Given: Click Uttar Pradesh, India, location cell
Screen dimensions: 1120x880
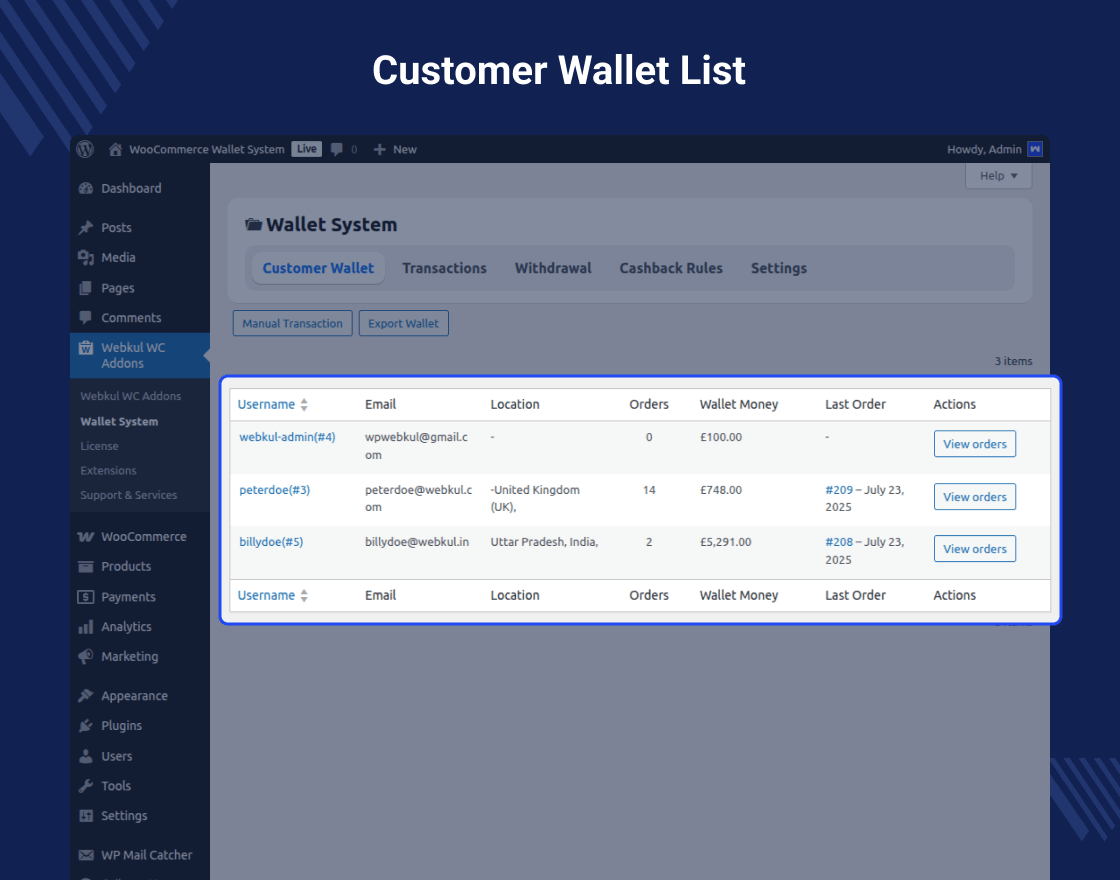Looking at the screenshot, I should click(x=544, y=542).
